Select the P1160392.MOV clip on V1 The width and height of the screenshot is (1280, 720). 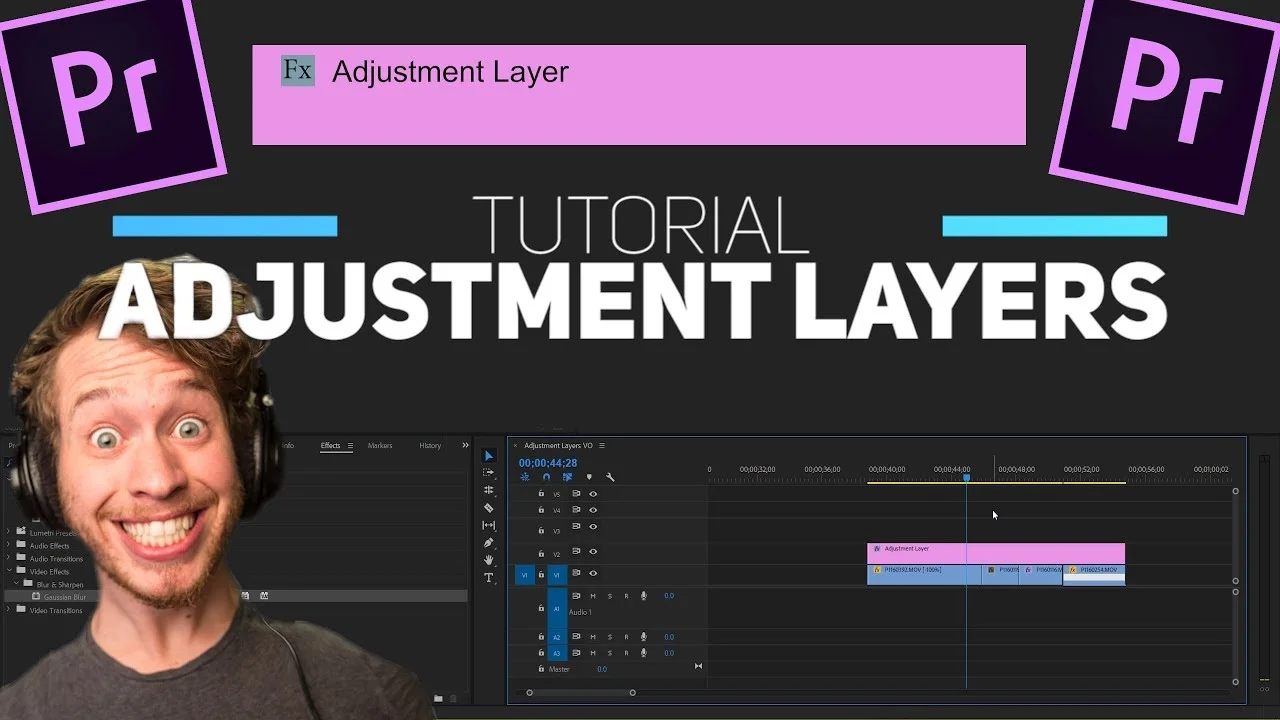tap(924, 574)
